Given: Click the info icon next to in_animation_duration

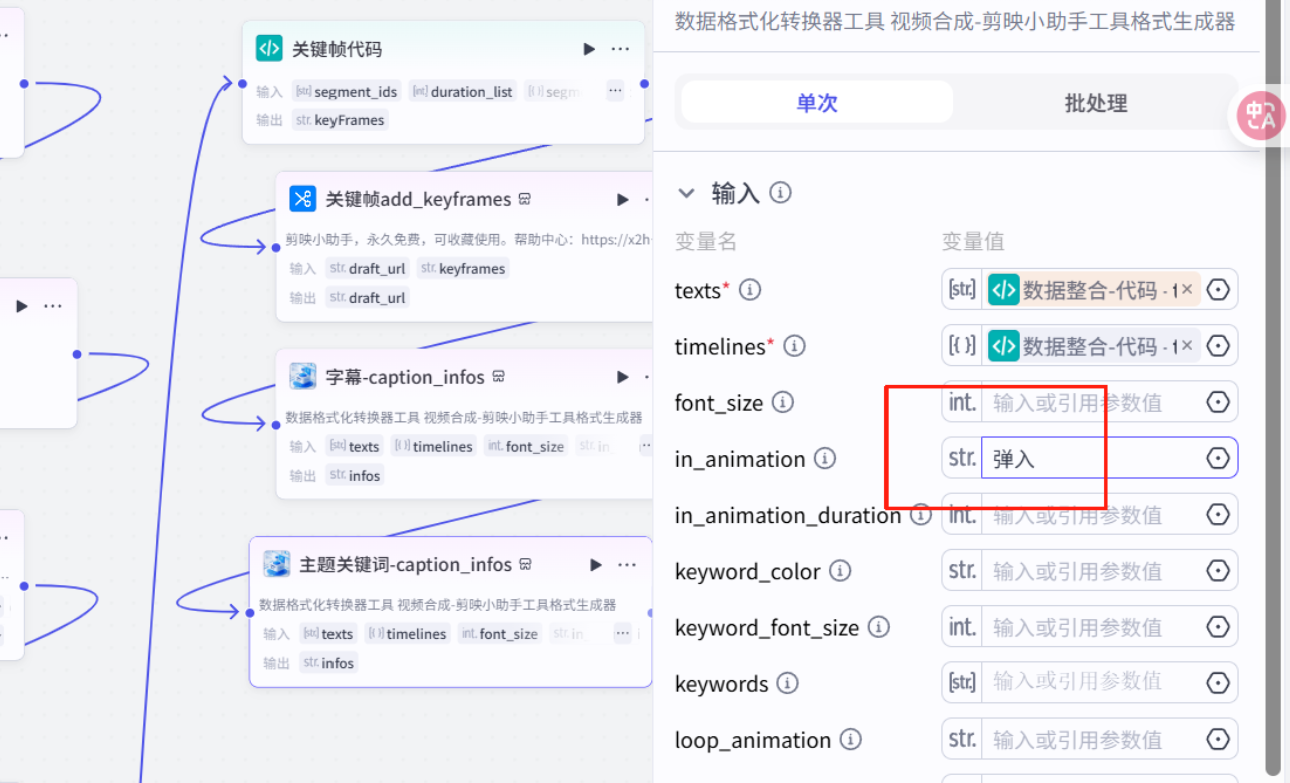Looking at the screenshot, I should coord(919,514).
